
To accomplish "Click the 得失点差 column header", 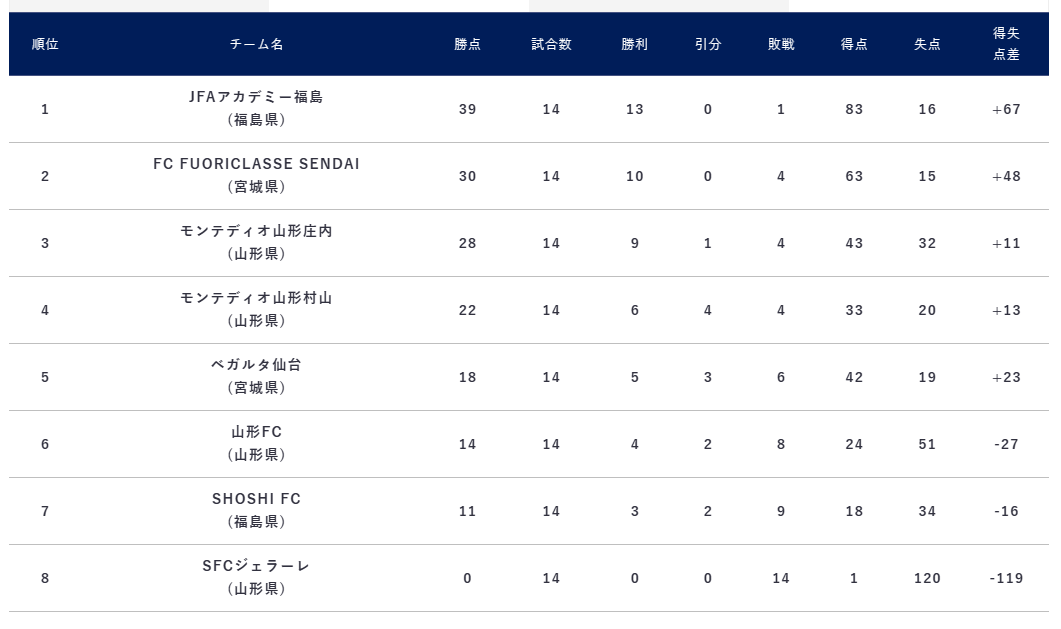I will pos(1006,44).
